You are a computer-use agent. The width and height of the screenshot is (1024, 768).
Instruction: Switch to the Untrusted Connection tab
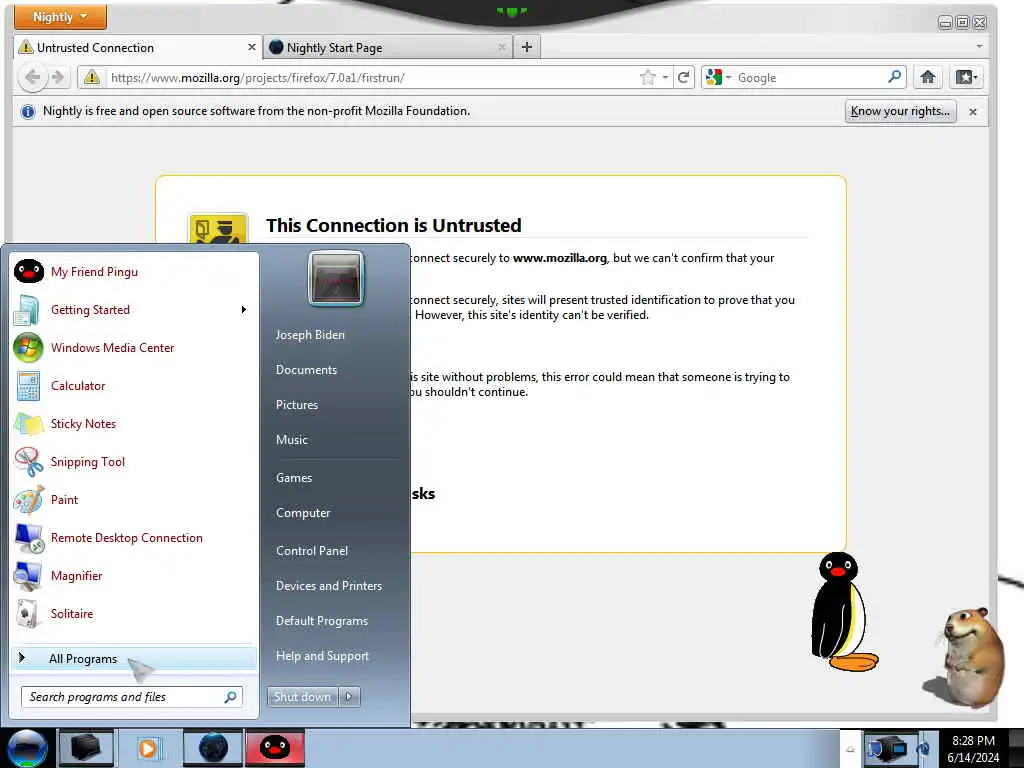click(x=138, y=48)
